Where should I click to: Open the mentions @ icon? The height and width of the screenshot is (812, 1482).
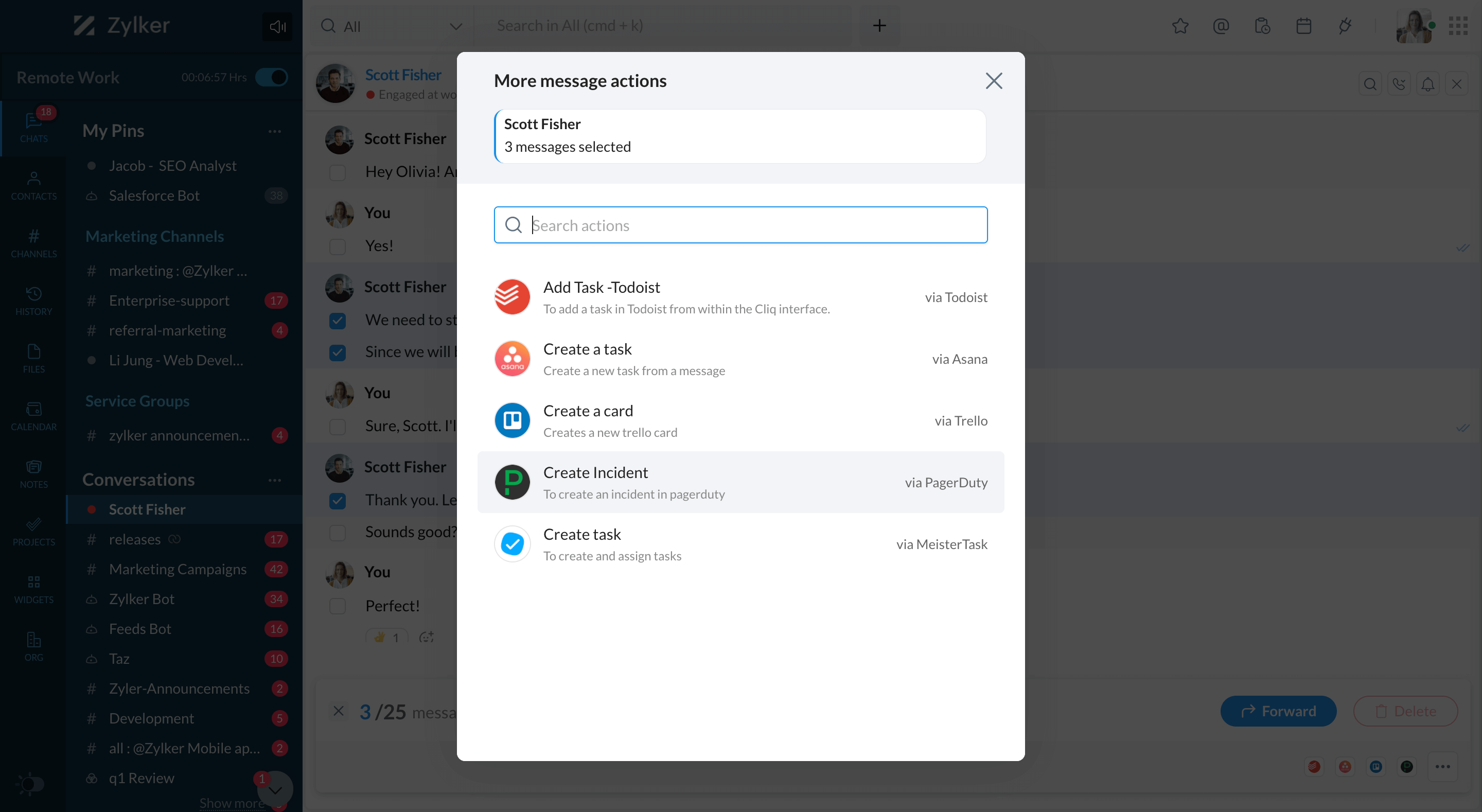pyautogui.click(x=1221, y=26)
